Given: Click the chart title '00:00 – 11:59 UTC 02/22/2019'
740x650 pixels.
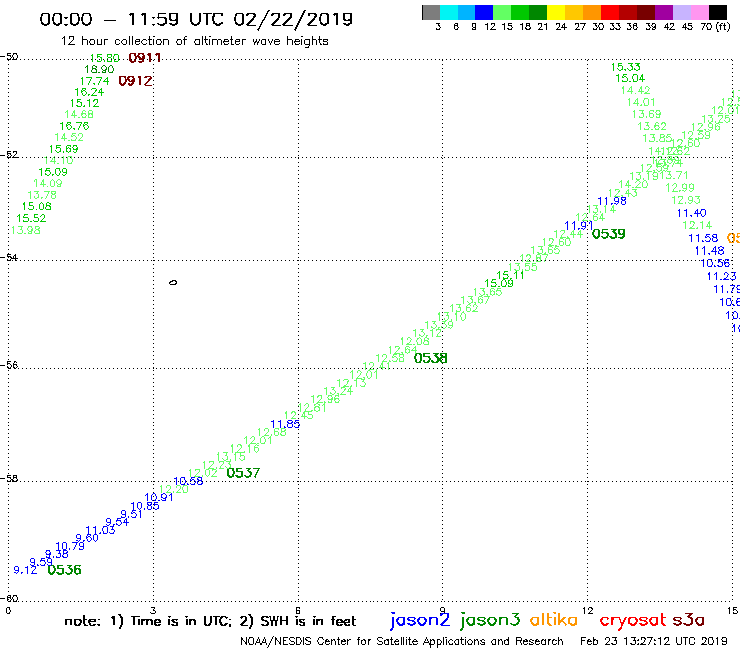Looking at the screenshot, I should click(x=196, y=19).
